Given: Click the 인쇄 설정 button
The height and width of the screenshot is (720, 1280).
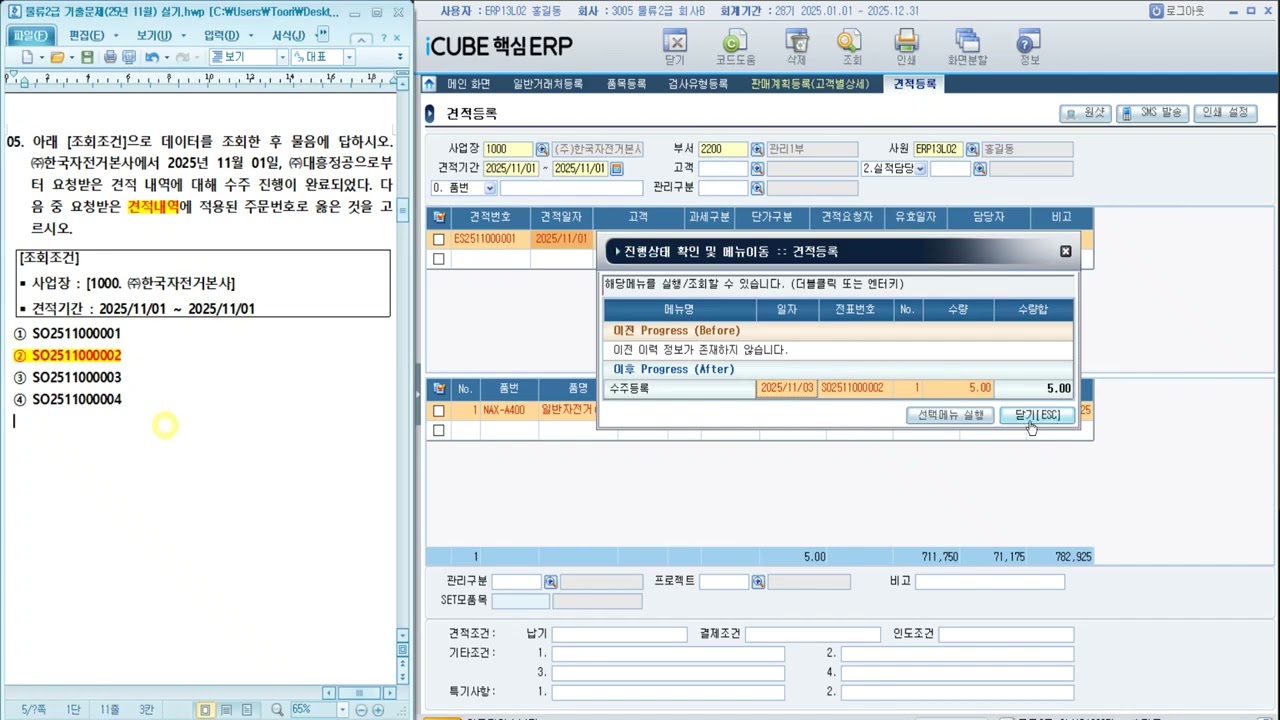Looking at the screenshot, I should coord(1225,113).
